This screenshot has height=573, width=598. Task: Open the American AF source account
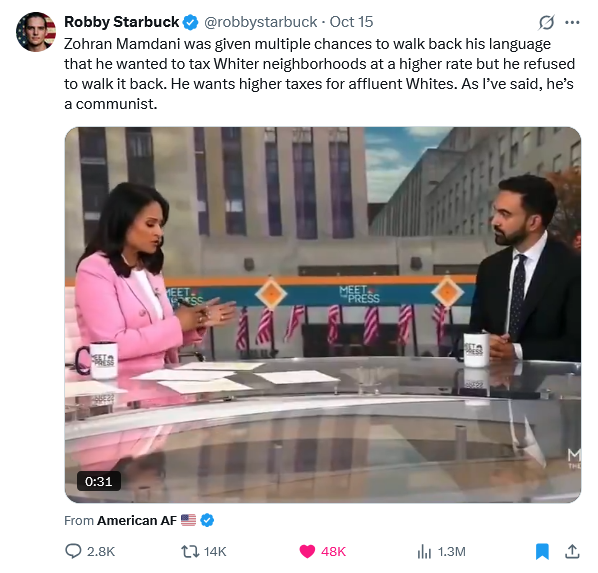click(x=137, y=520)
